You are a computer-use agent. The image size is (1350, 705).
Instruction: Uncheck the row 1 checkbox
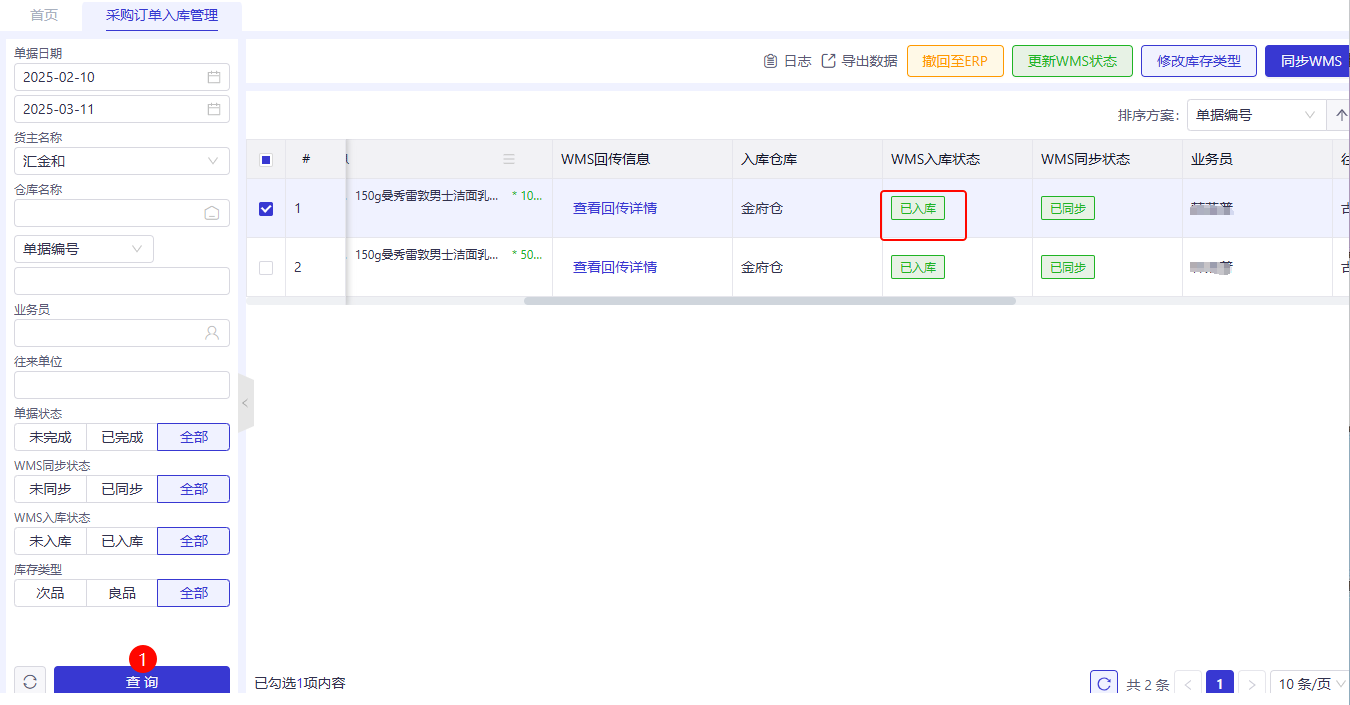266,209
